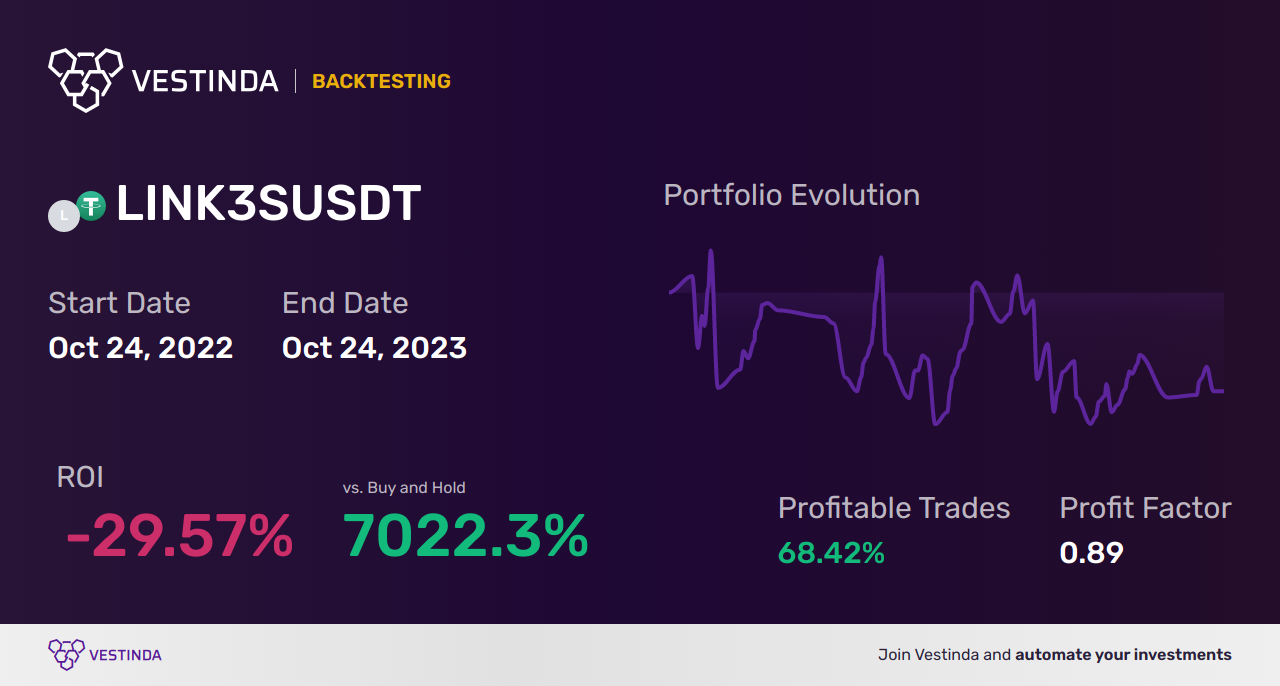Click the Profitable Trades 68.42% value
The height and width of the screenshot is (686, 1280).
831,553
